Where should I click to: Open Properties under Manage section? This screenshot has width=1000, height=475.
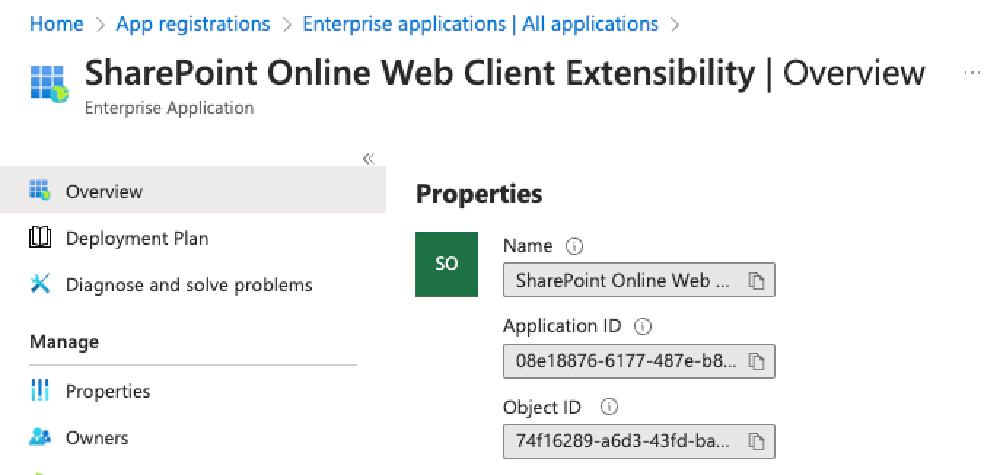pos(108,391)
